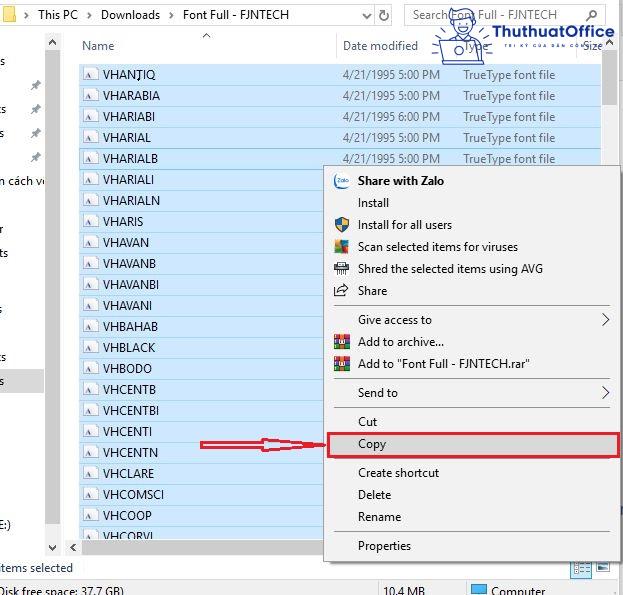The image size is (623, 595).
Task: Click the AVG scan icon in context menu
Action: coord(342,247)
